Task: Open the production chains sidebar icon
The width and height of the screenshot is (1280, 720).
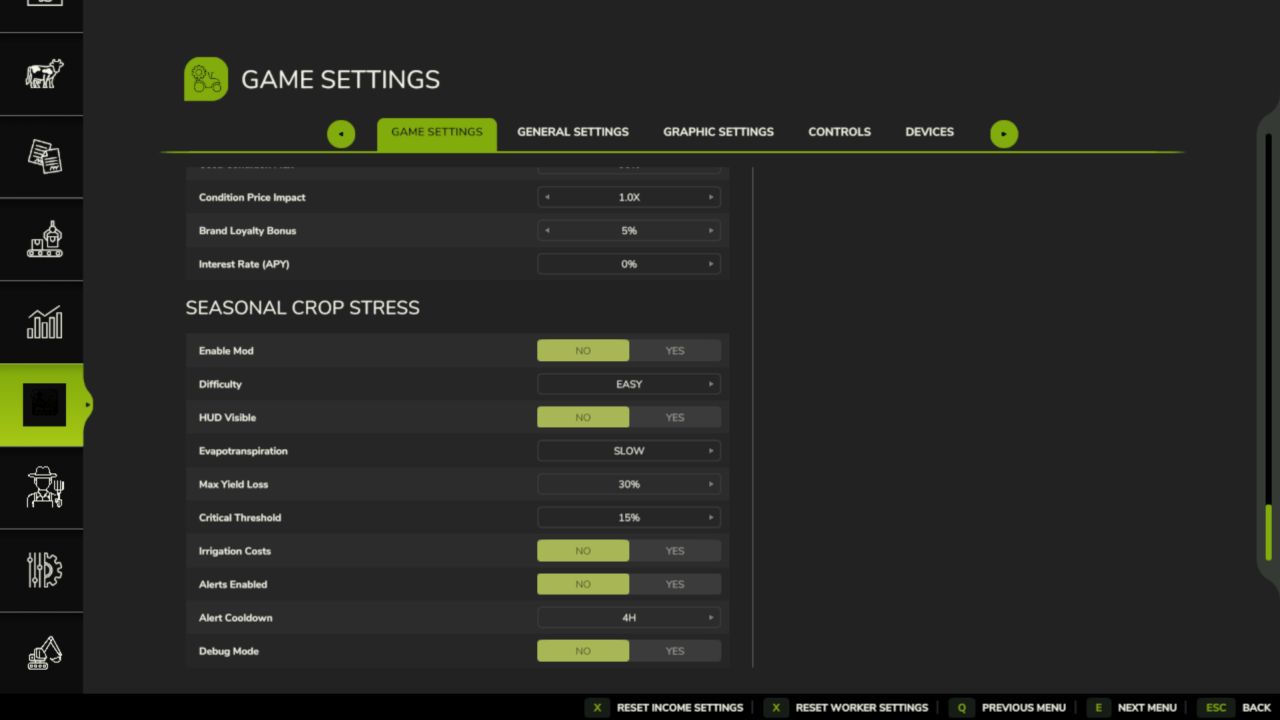Action: [42, 239]
